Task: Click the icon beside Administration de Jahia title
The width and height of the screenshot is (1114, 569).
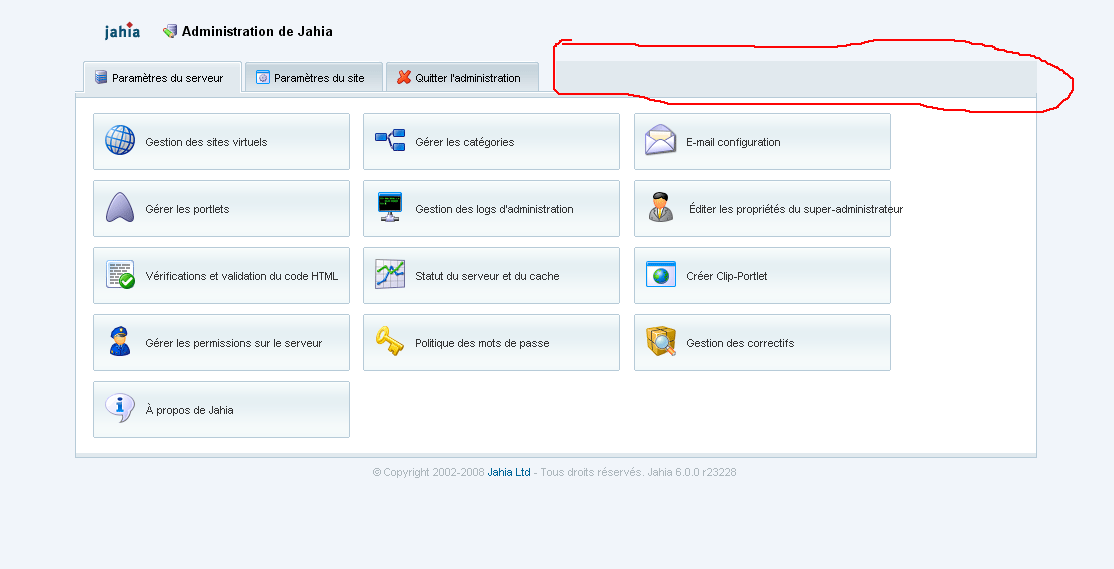Action: [170, 31]
